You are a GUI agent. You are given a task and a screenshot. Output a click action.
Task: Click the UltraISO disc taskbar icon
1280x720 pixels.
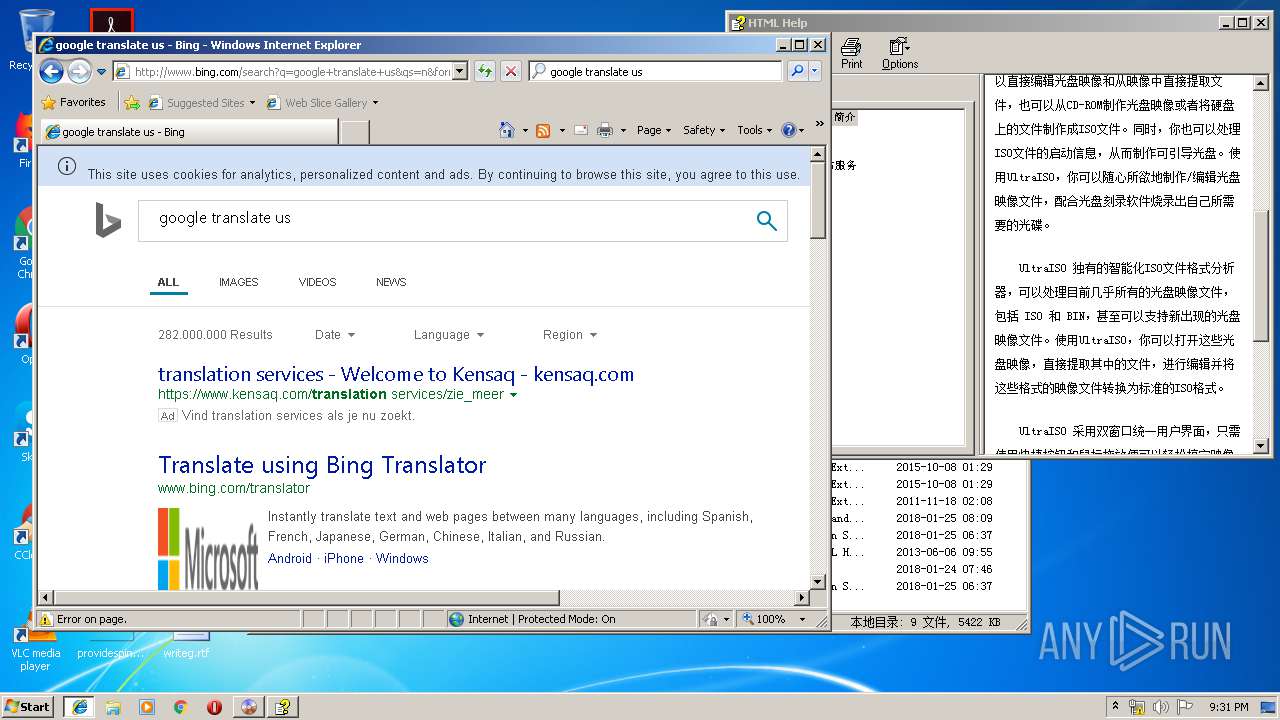click(x=249, y=706)
